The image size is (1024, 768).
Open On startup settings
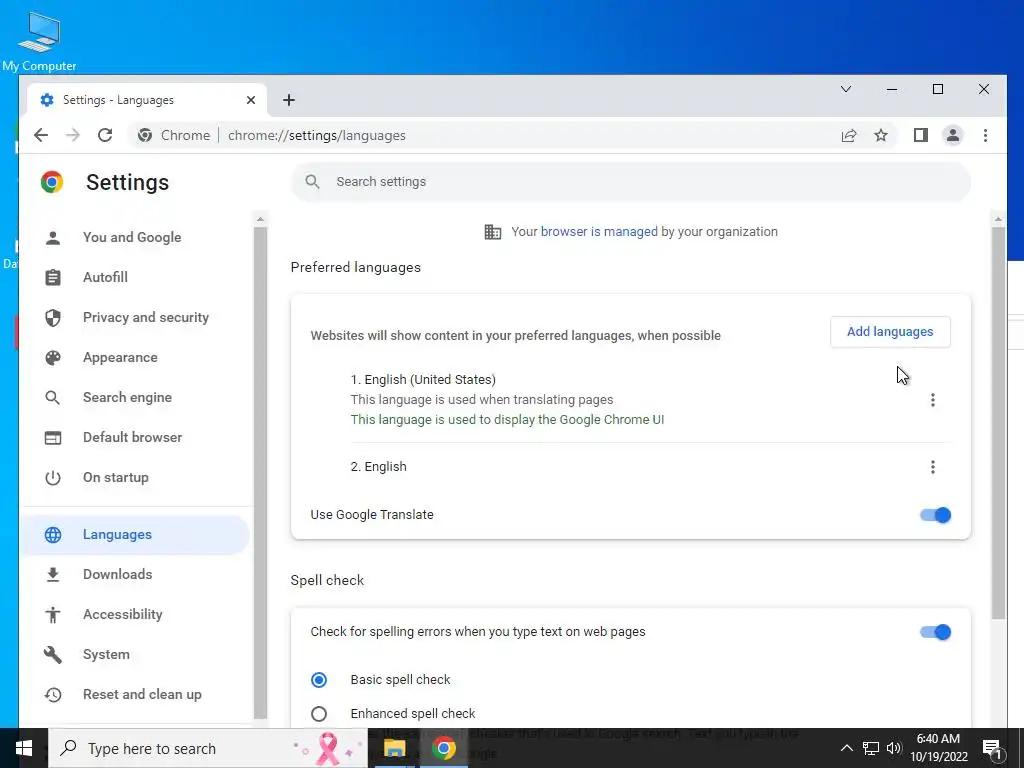pyautogui.click(x=136, y=477)
